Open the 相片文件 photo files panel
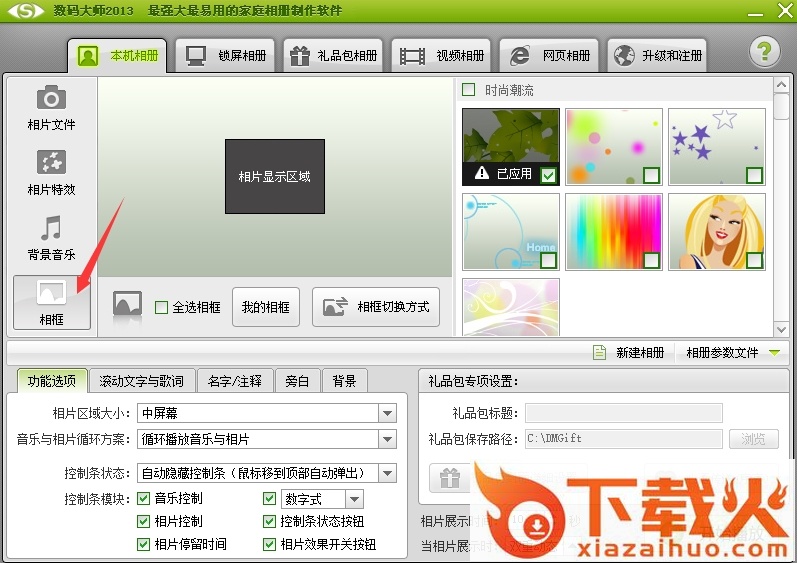The image size is (797, 563). (51, 107)
